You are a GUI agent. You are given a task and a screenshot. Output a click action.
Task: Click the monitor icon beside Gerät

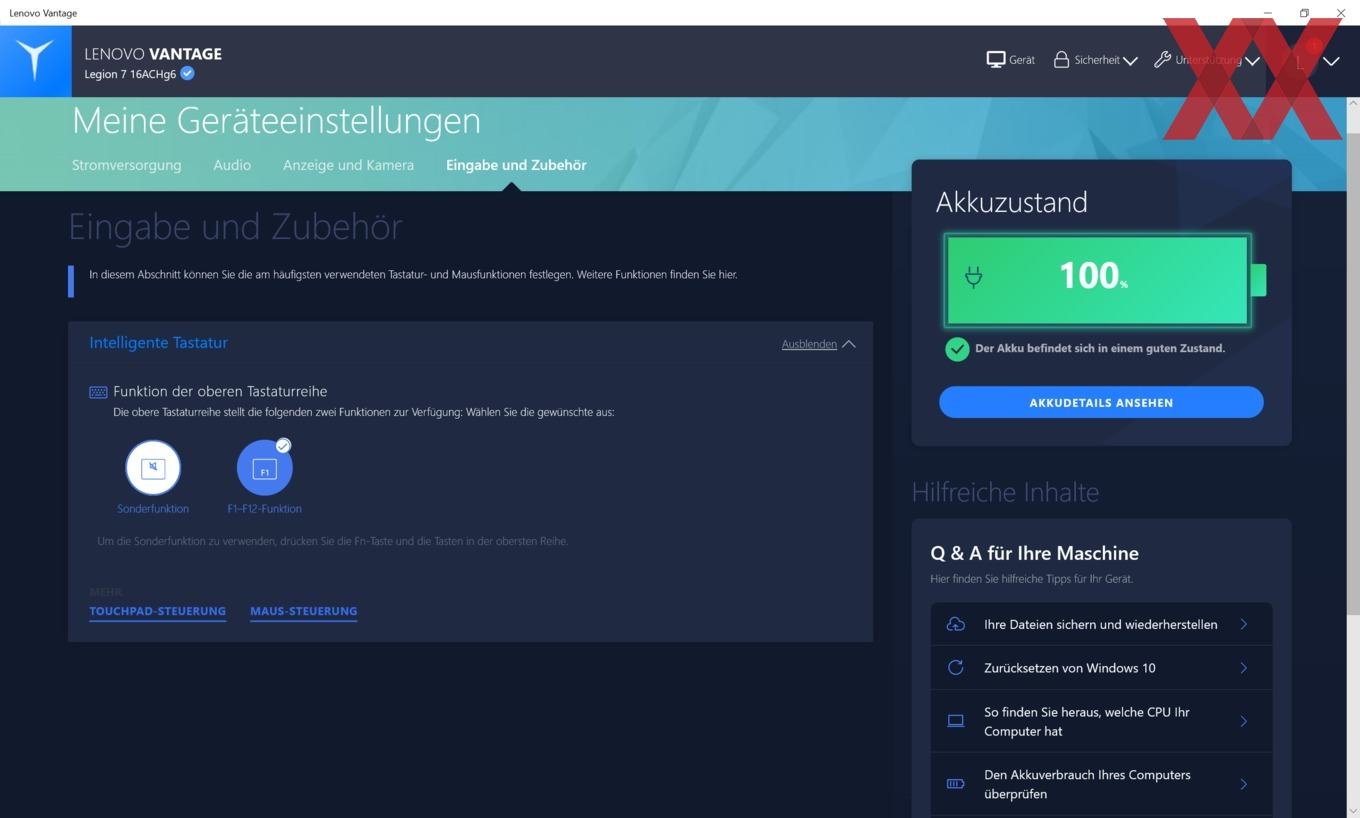click(x=995, y=60)
